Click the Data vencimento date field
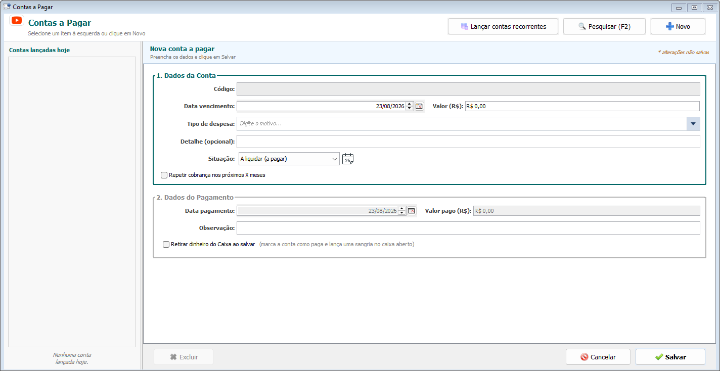 (321, 106)
